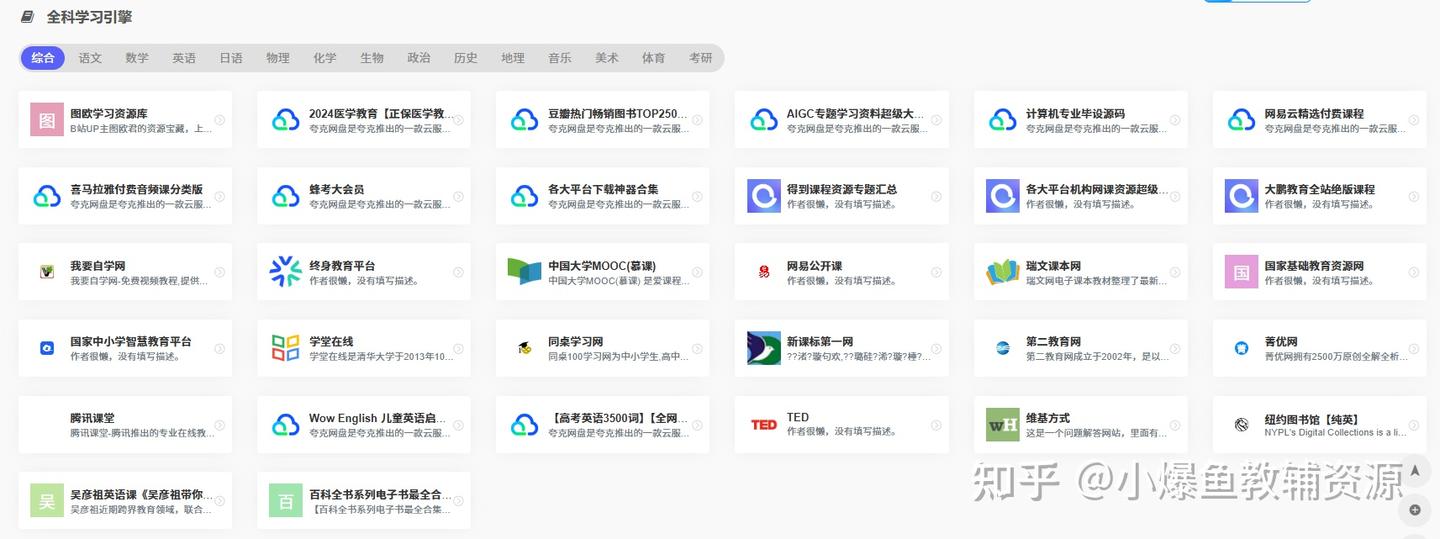Click the cloud icon of 蜂考大会员
This screenshot has width=1440, height=539.
(286, 196)
